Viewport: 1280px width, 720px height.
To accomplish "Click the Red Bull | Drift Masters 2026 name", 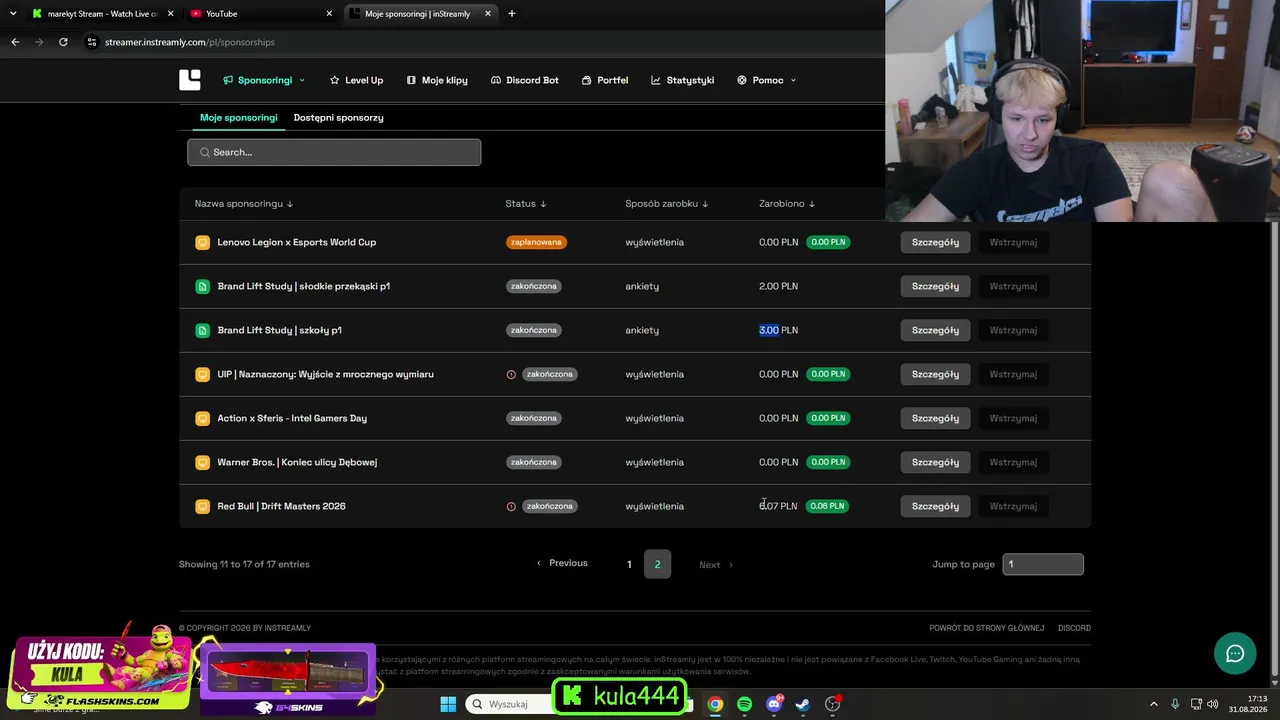I will pos(281,506).
